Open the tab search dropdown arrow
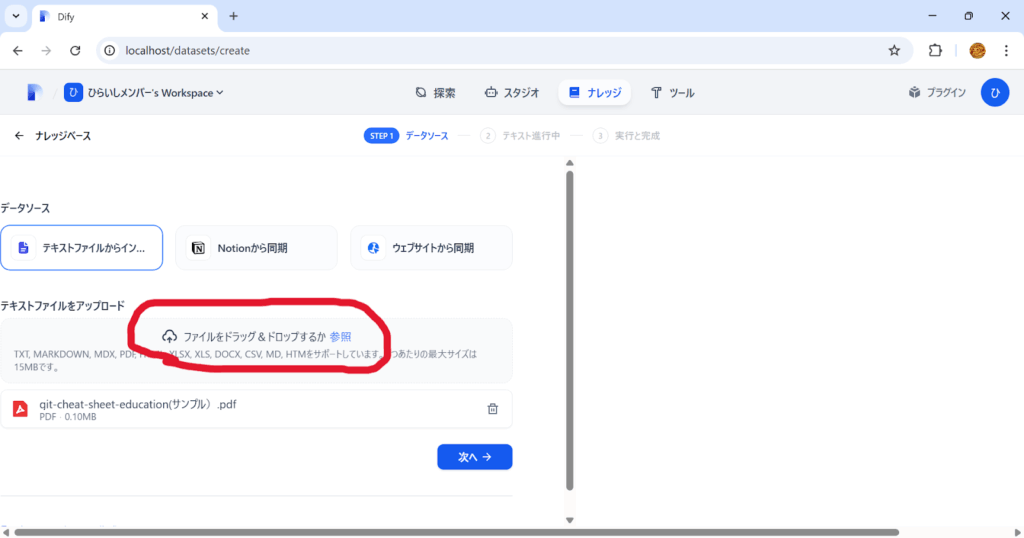Screen dimensions: 1024x538 click(x=16, y=16)
